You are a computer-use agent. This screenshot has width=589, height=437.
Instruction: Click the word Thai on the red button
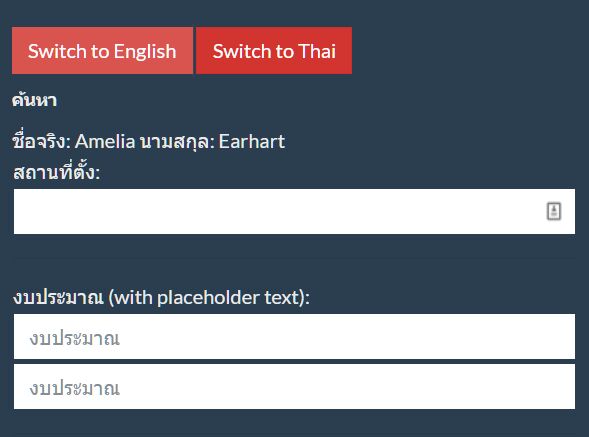pyautogui.click(x=317, y=51)
